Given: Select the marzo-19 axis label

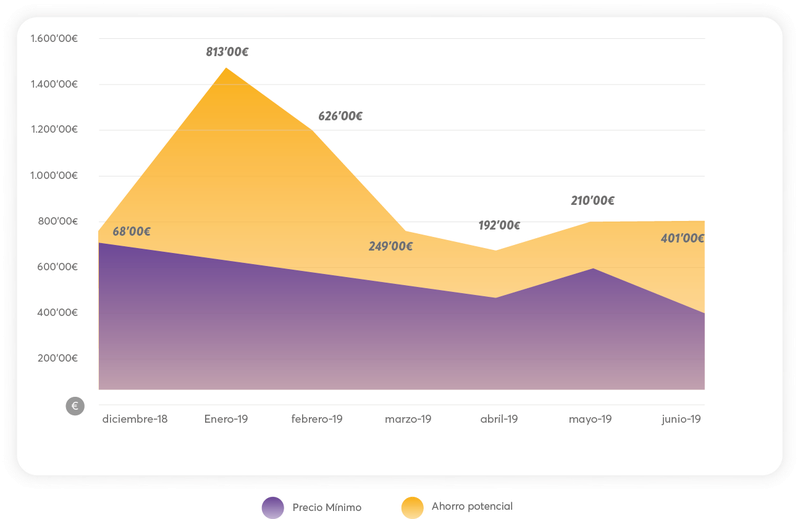Looking at the screenshot, I should click(408, 419).
